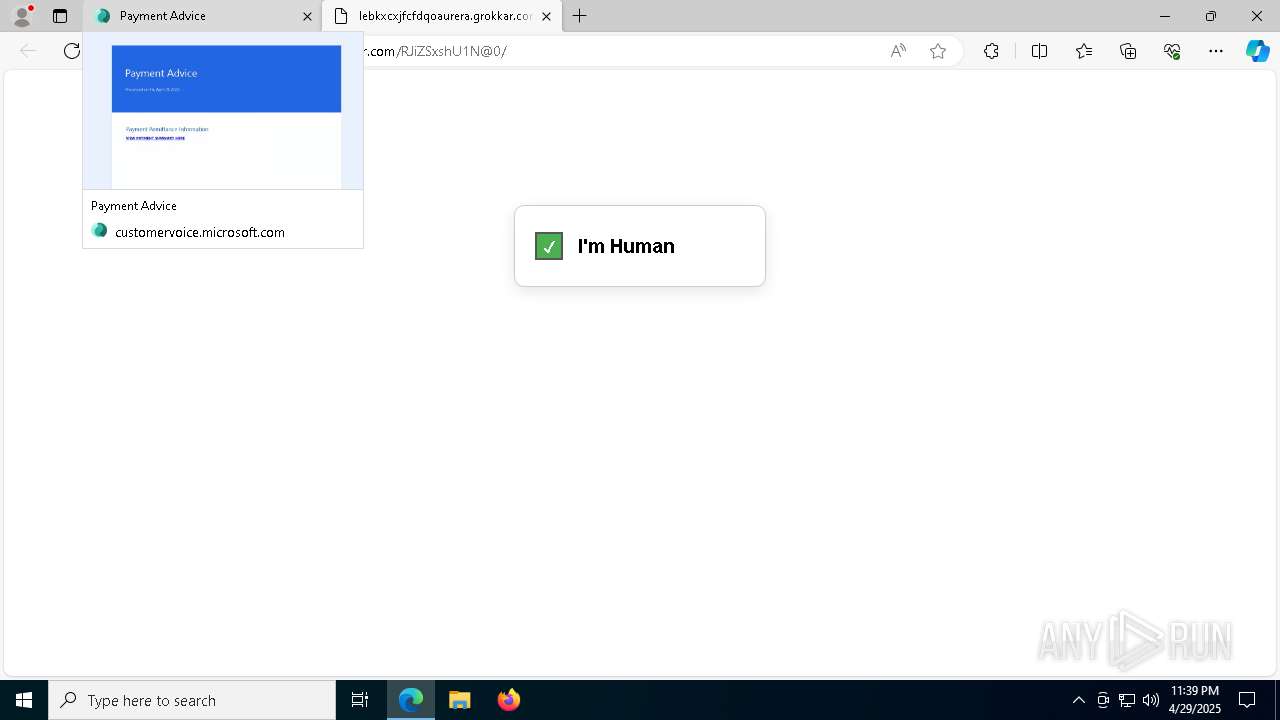Open File Explorer from the taskbar

[x=459, y=700]
